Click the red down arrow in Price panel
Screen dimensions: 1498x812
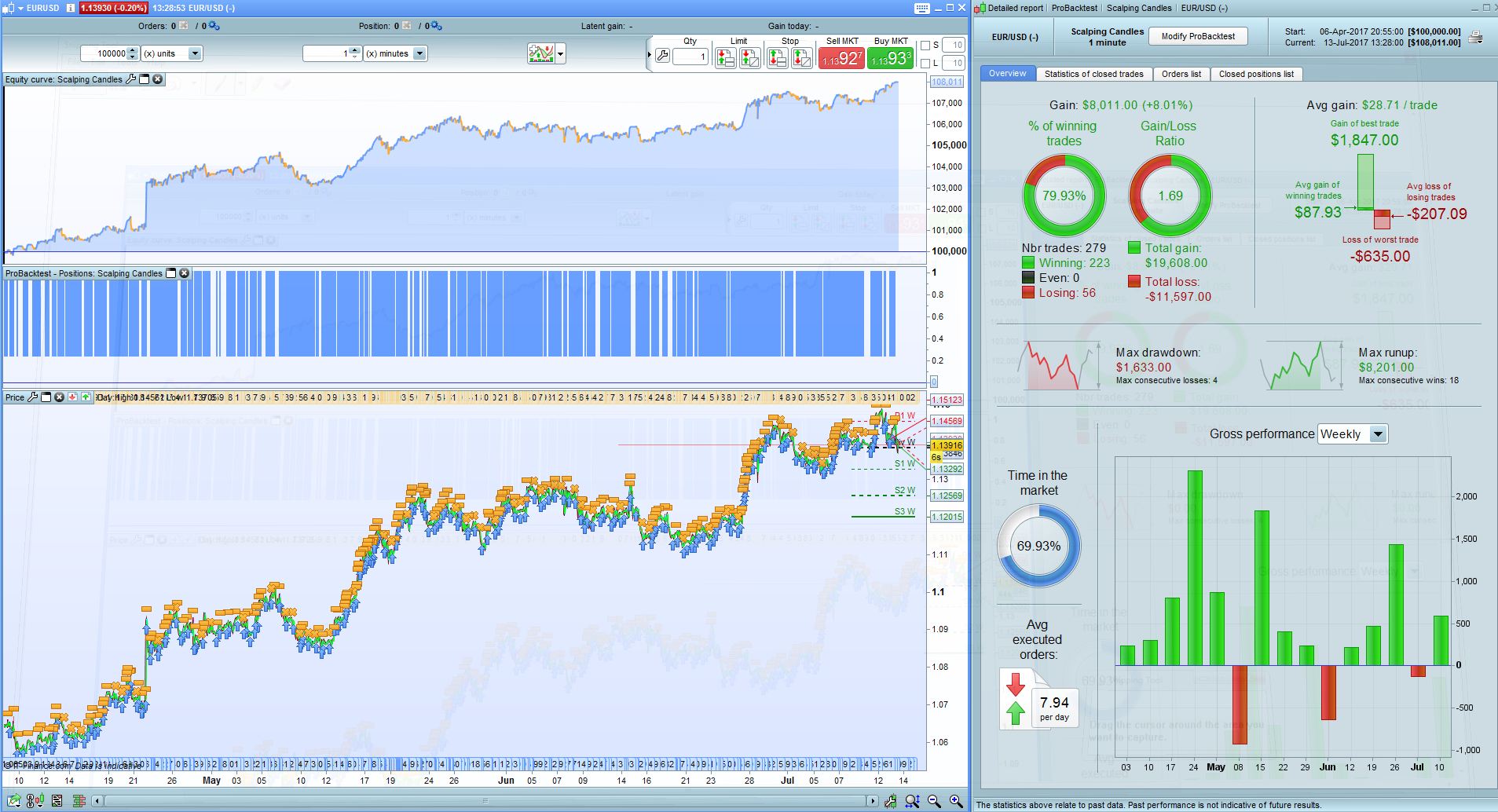pos(72,397)
